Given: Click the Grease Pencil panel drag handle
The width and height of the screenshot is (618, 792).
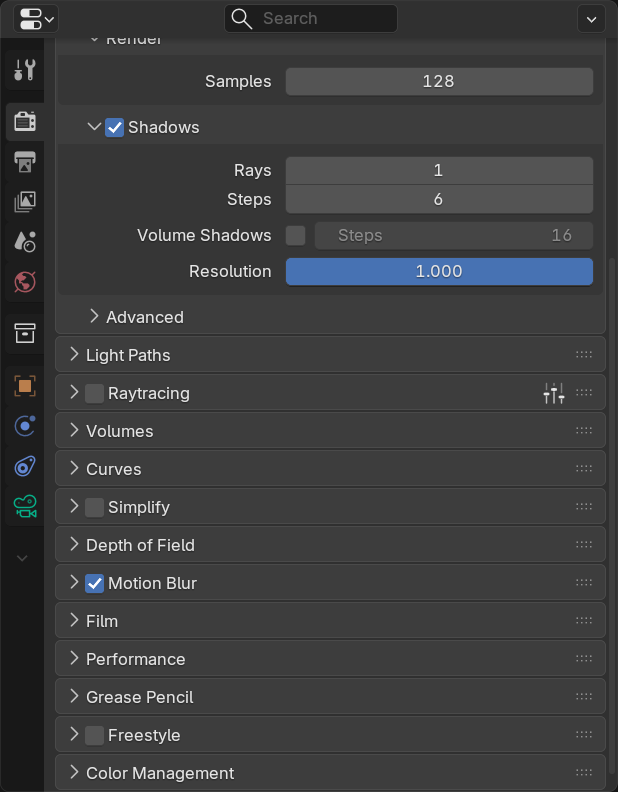Looking at the screenshot, I should 584,697.
